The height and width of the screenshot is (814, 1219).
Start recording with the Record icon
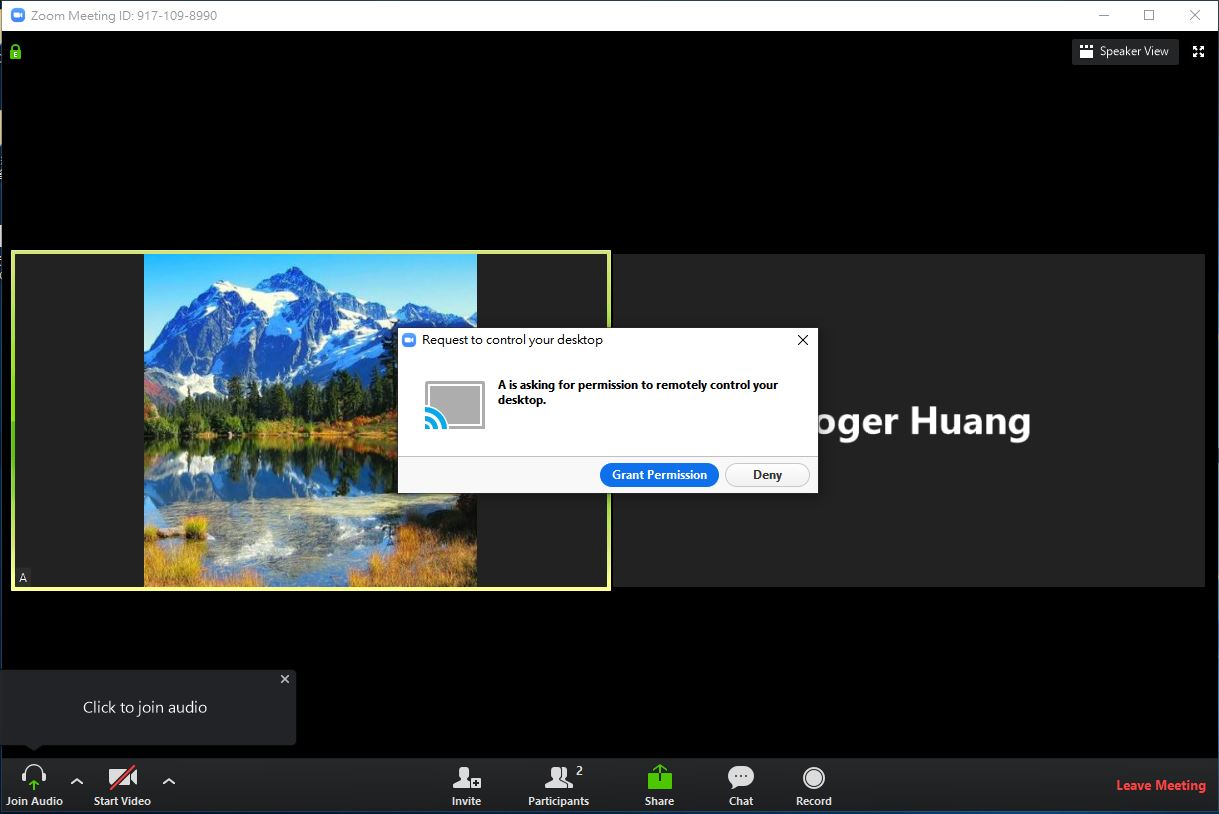pos(814,778)
